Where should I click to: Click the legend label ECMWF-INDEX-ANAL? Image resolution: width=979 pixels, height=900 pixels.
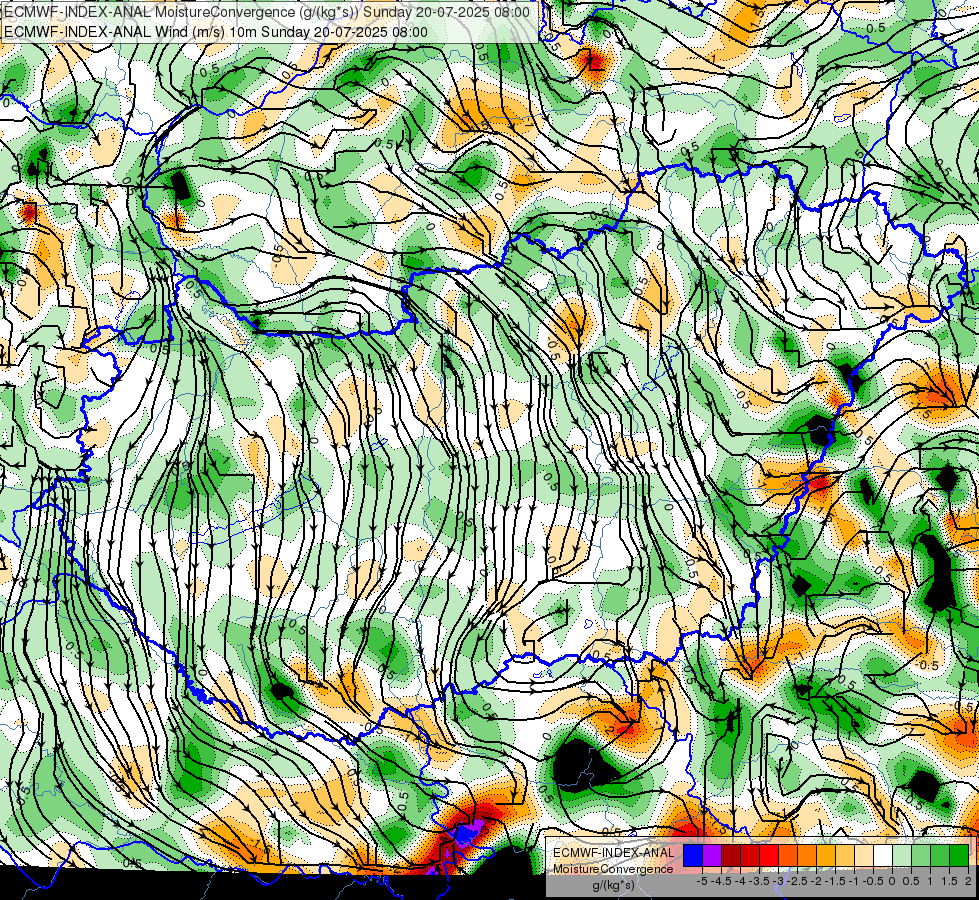614,853
